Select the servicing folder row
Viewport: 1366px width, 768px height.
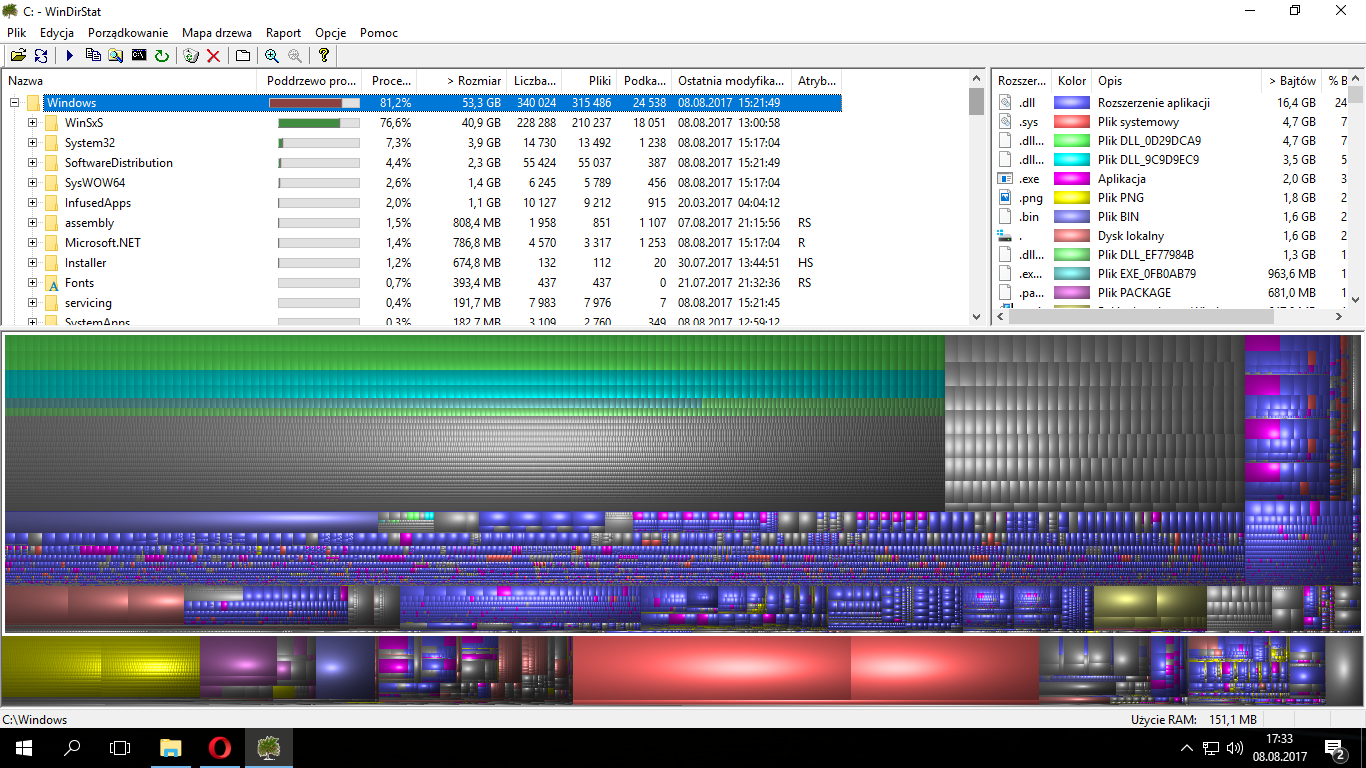[421, 303]
